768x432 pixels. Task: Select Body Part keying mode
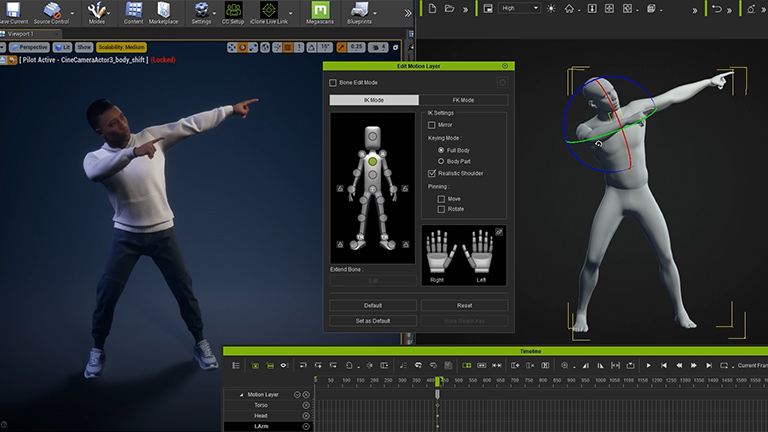pos(441,161)
